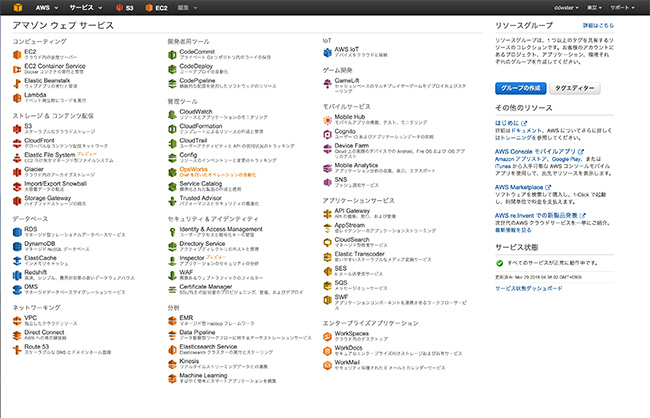This screenshot has width=650, height=418.
Task: Open the EC2 service icon
Action: pyautogui.click(x=17, y=55)
